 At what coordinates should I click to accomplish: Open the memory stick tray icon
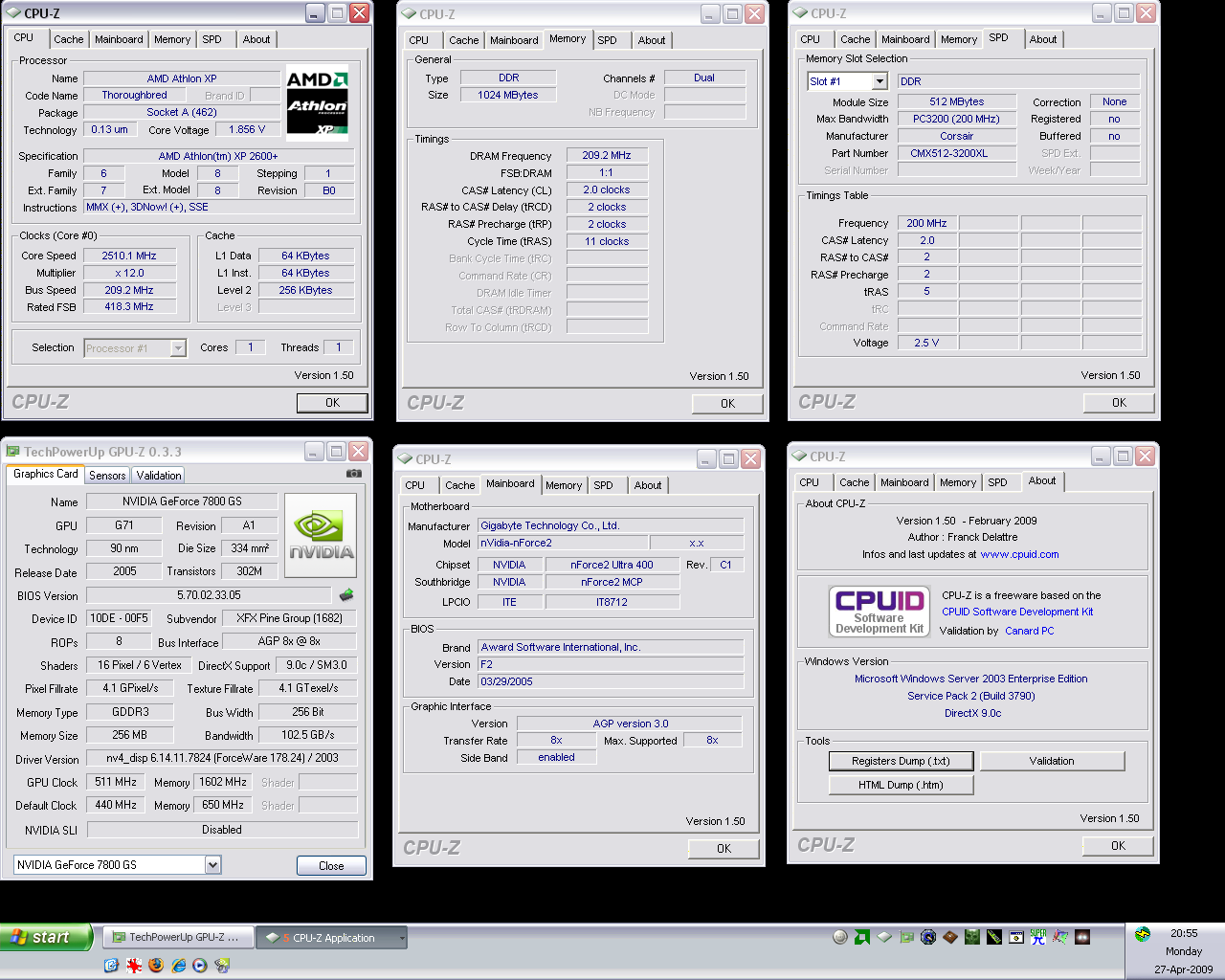(994, 937)
